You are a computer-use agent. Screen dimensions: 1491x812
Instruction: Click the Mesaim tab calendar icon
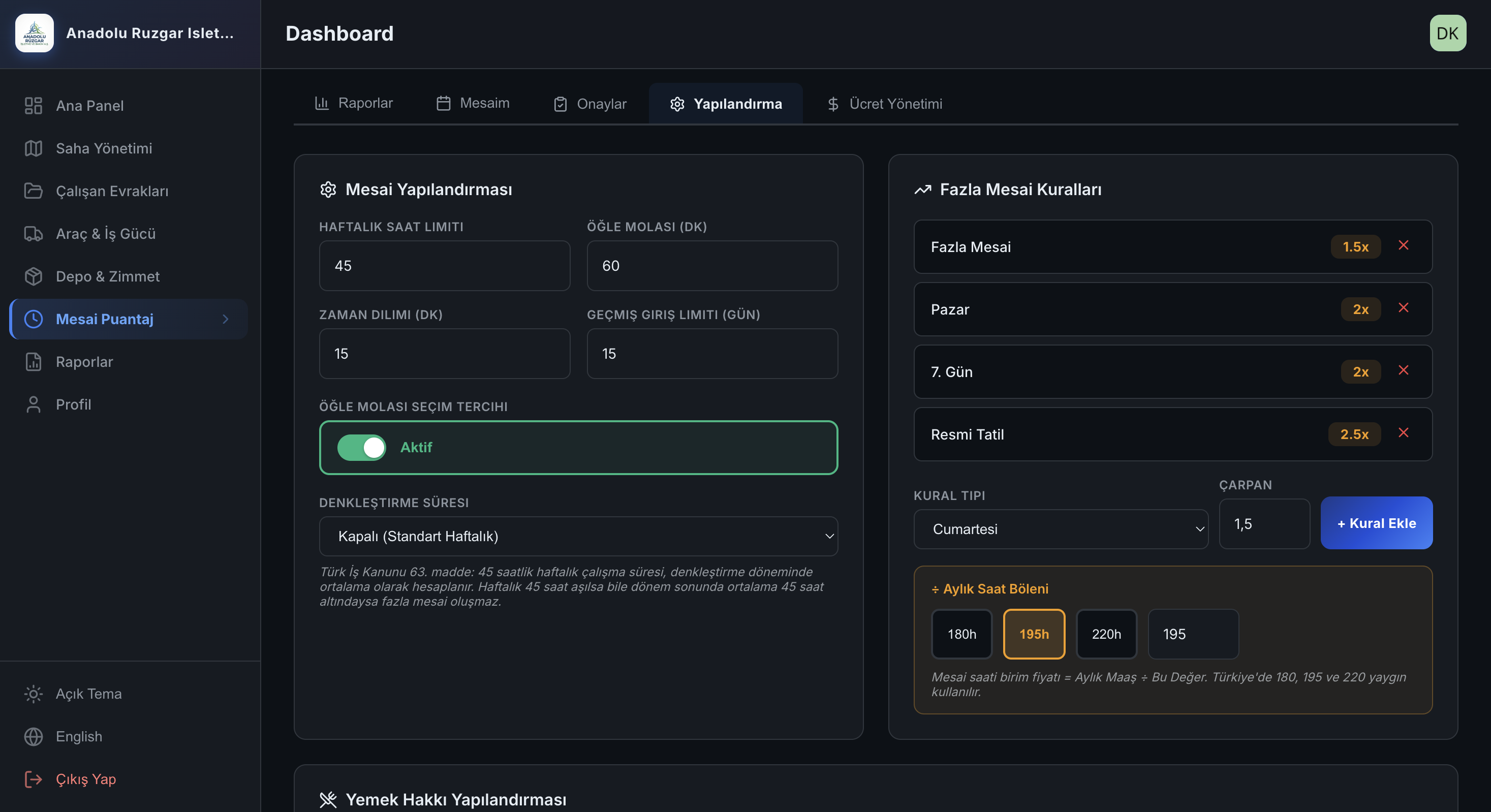pos(443,103)
